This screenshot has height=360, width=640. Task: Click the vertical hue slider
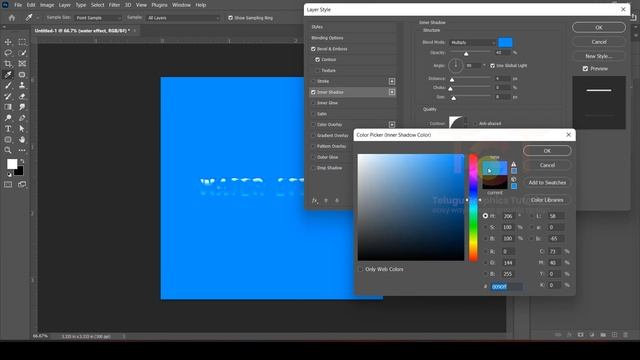point(473,207)
